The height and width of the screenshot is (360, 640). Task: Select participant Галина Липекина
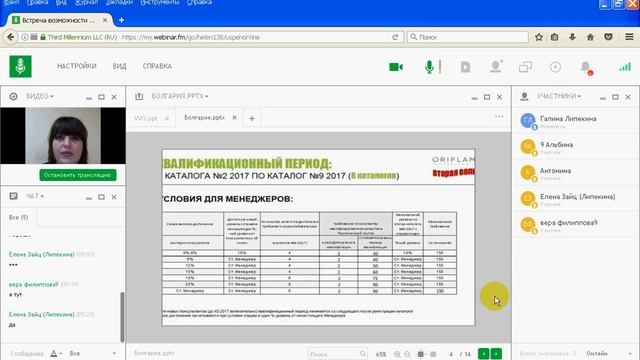576,122
